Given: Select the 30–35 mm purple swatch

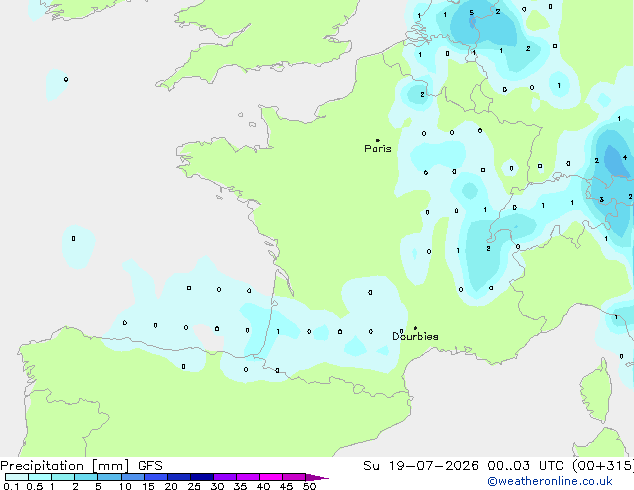Looking at the screenshot, I should (225, 477).
